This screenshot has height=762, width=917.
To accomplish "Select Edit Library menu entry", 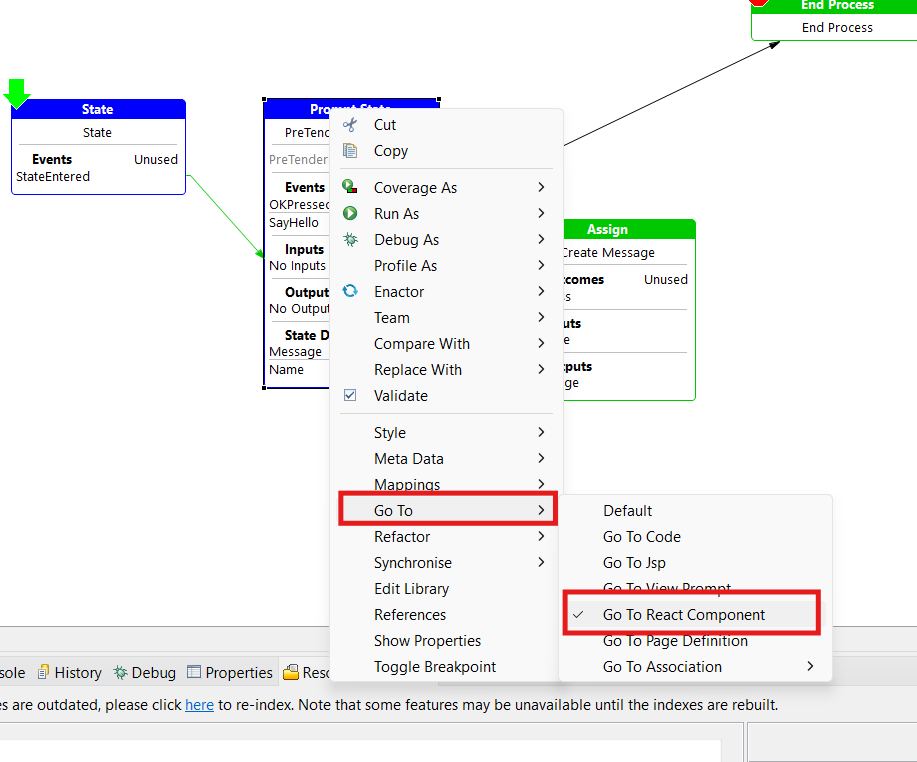I will click(446, 589).
